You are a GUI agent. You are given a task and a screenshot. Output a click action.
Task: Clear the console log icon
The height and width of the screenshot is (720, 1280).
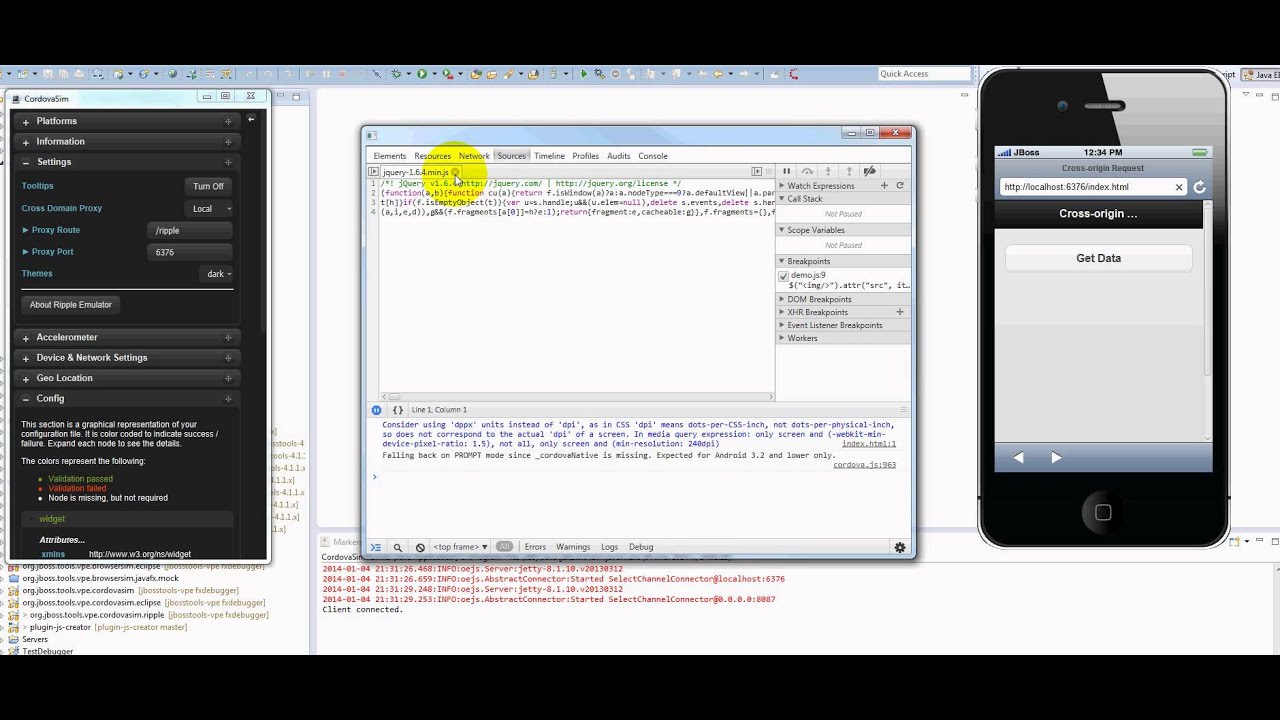point(420,547)
